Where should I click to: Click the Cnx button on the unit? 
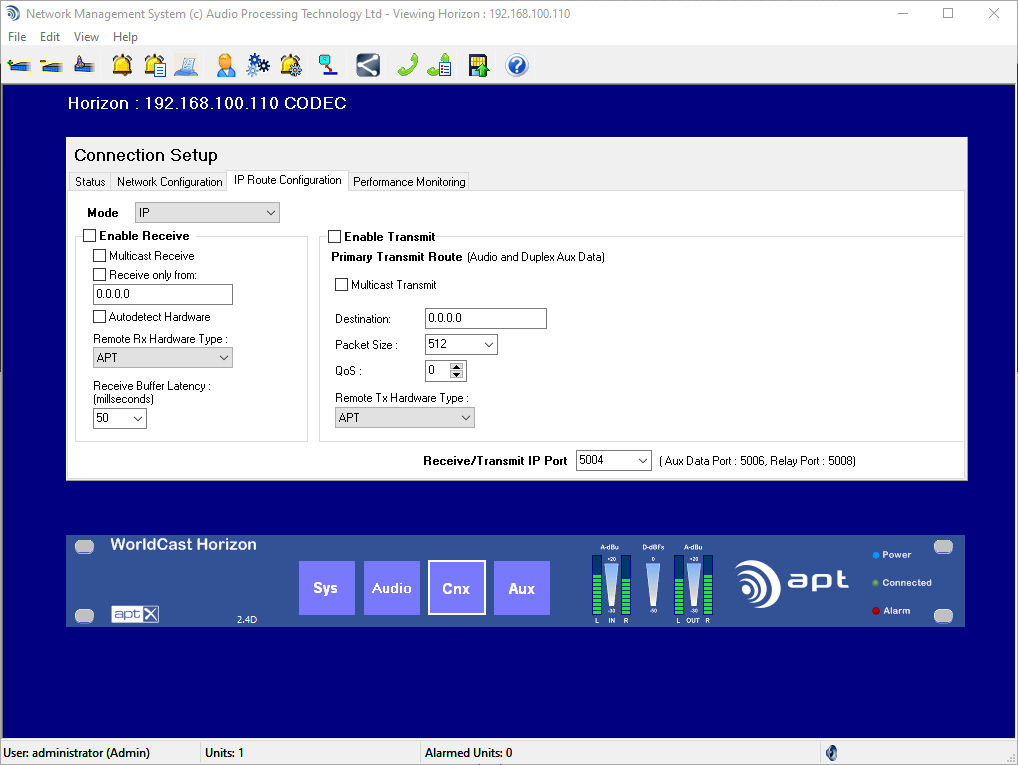(456, 588)
